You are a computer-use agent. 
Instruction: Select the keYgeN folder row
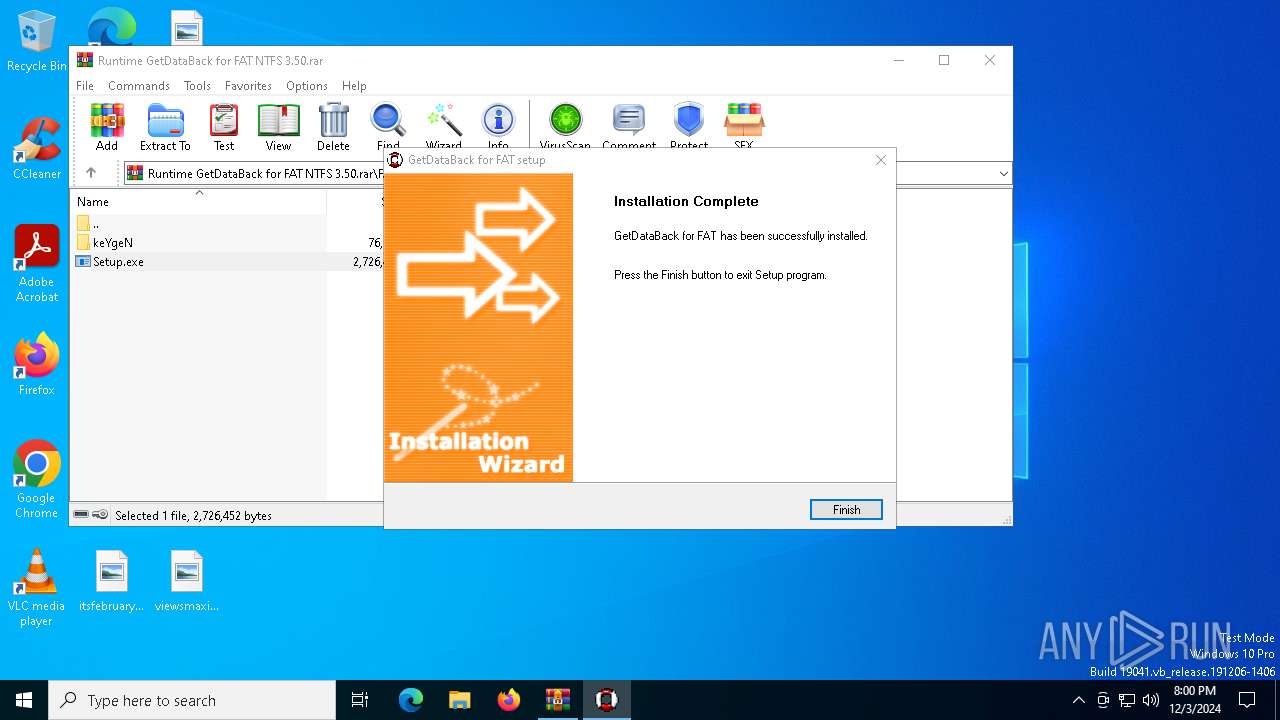pos(228,242)
